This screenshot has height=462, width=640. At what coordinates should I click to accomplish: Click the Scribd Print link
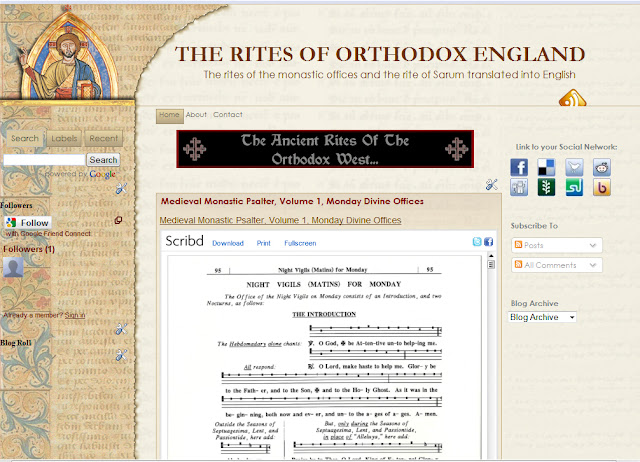coord(263,243)
